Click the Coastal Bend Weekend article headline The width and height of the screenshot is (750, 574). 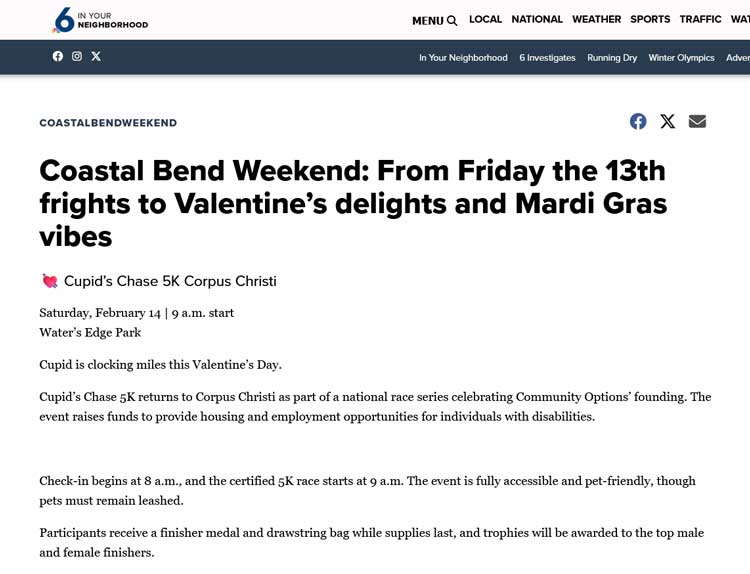[x=353, y=203]
